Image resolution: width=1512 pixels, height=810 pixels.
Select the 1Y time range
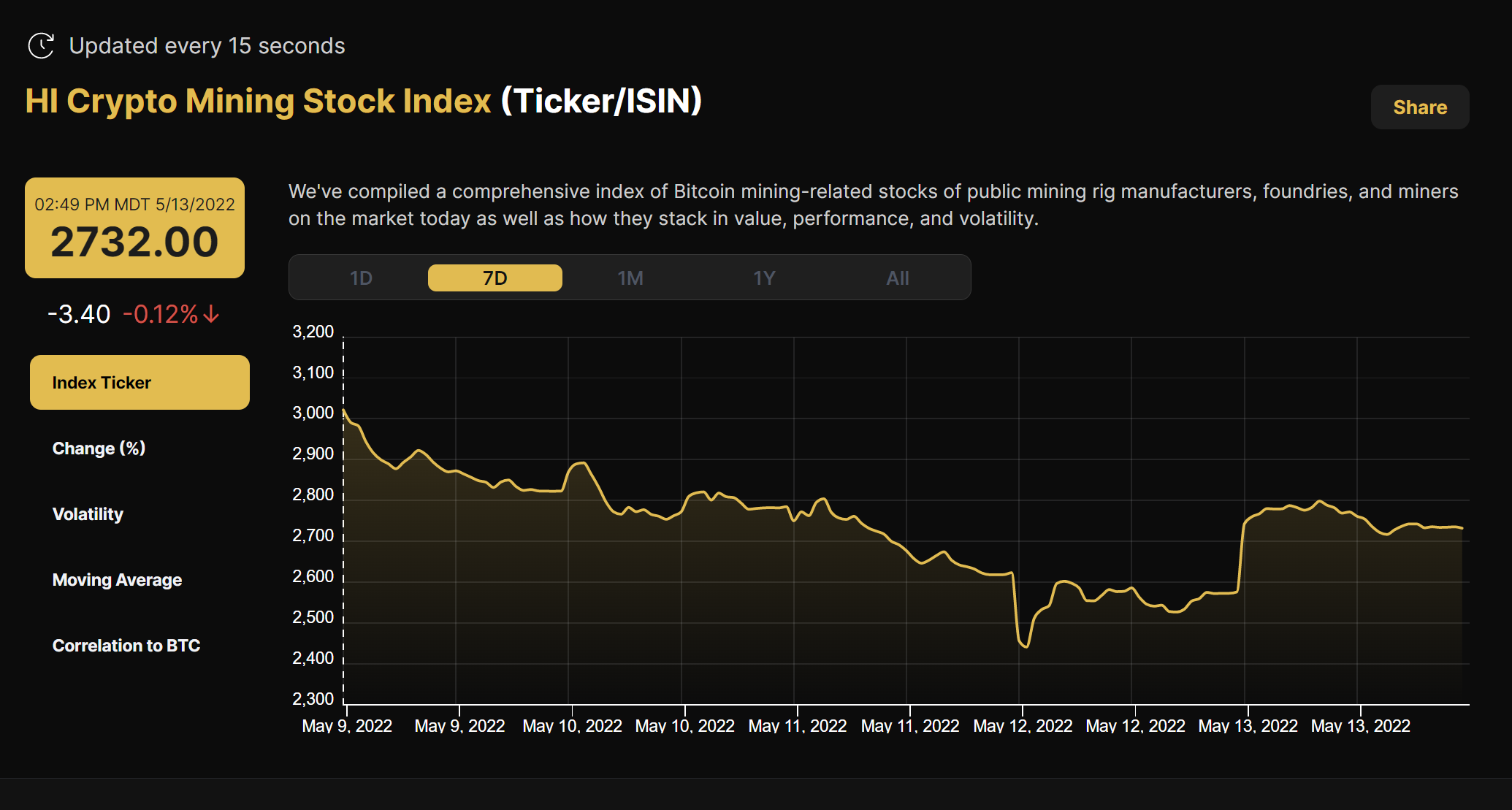(764, 278)
